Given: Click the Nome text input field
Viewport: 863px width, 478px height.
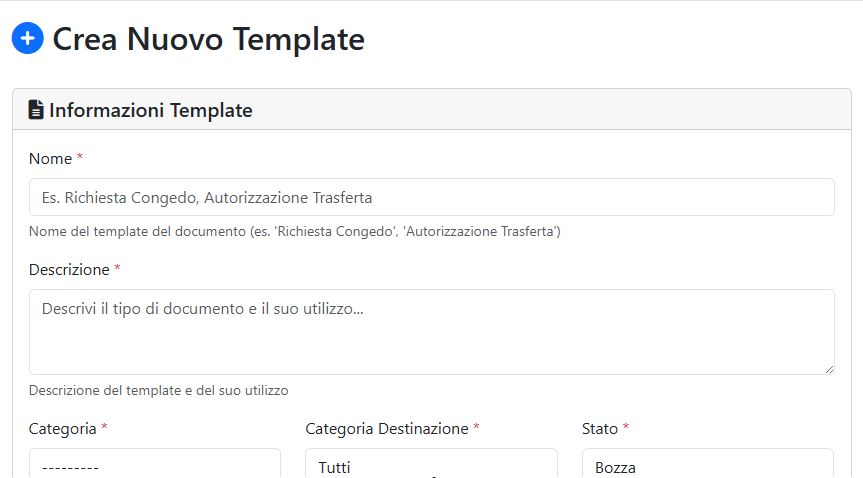Looking at the screenshot, I should coord(431,197).
